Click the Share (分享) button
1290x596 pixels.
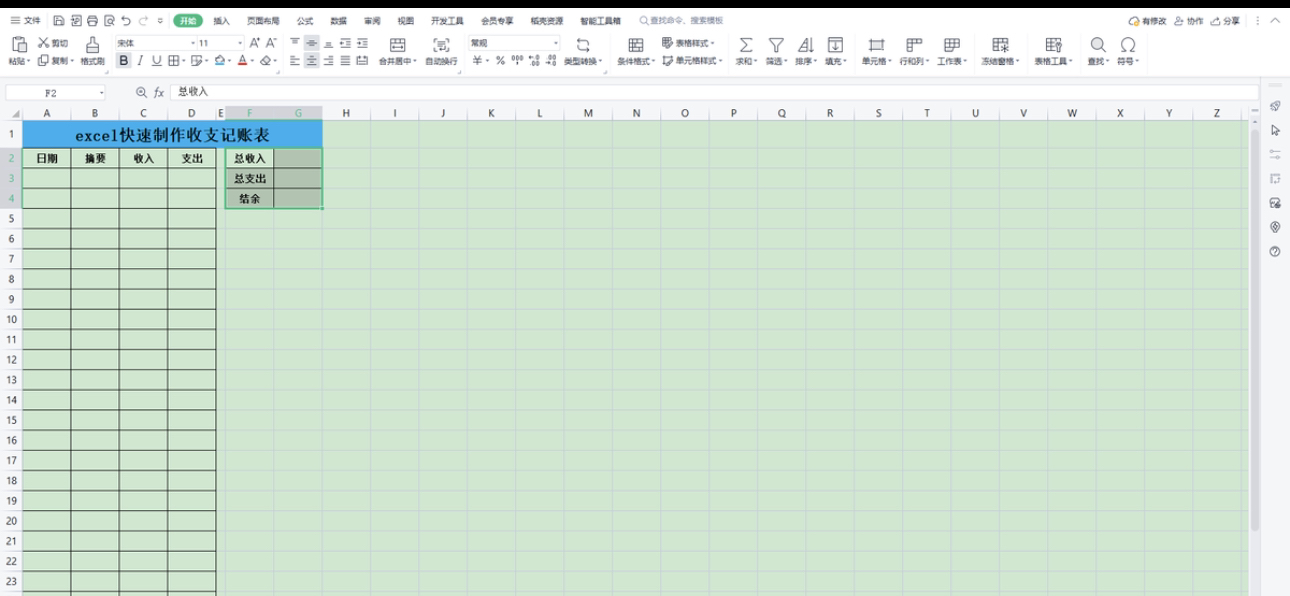pyautogui.click(x=1225, y=20)
